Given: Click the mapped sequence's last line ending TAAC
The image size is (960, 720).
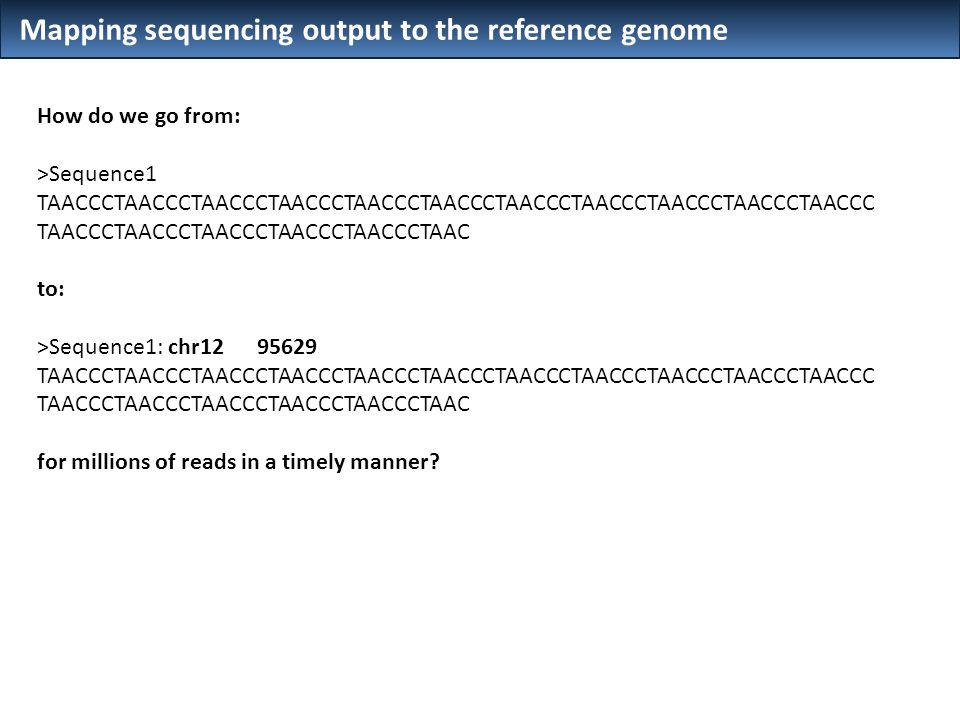Looking at the screenshot, I should tap(253, 404).
